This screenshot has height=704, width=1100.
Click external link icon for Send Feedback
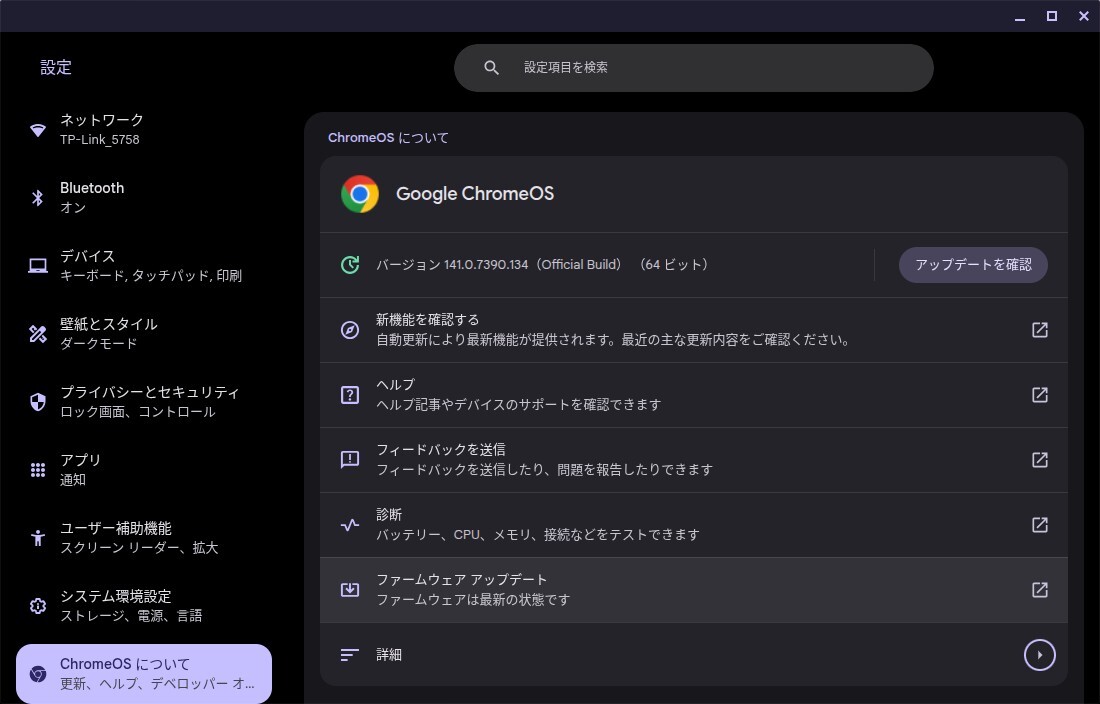point(1040,460)
